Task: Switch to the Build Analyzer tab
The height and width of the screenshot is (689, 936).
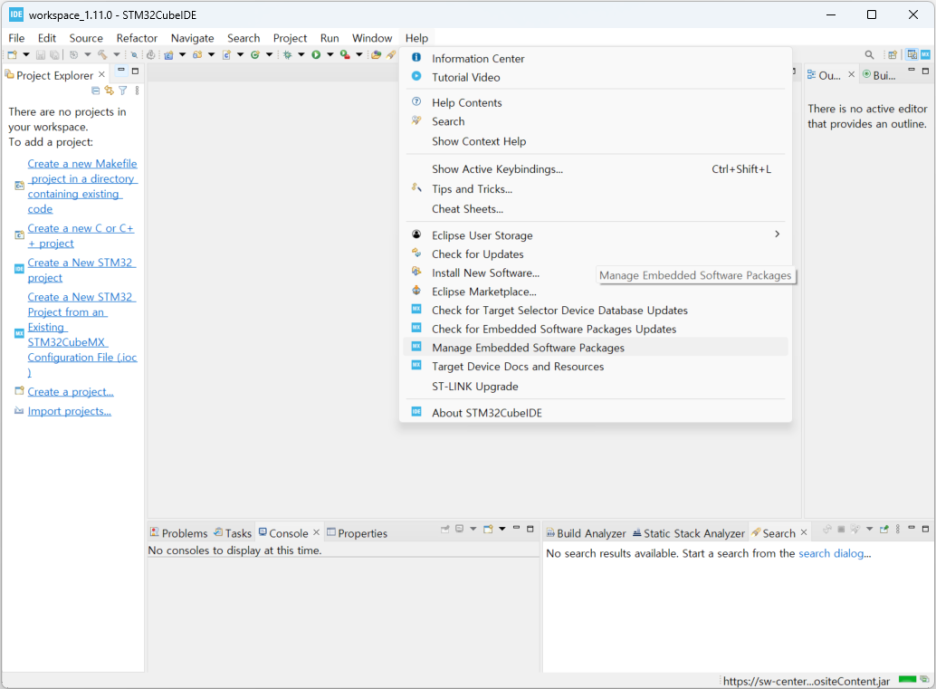Action: (586, 533)
